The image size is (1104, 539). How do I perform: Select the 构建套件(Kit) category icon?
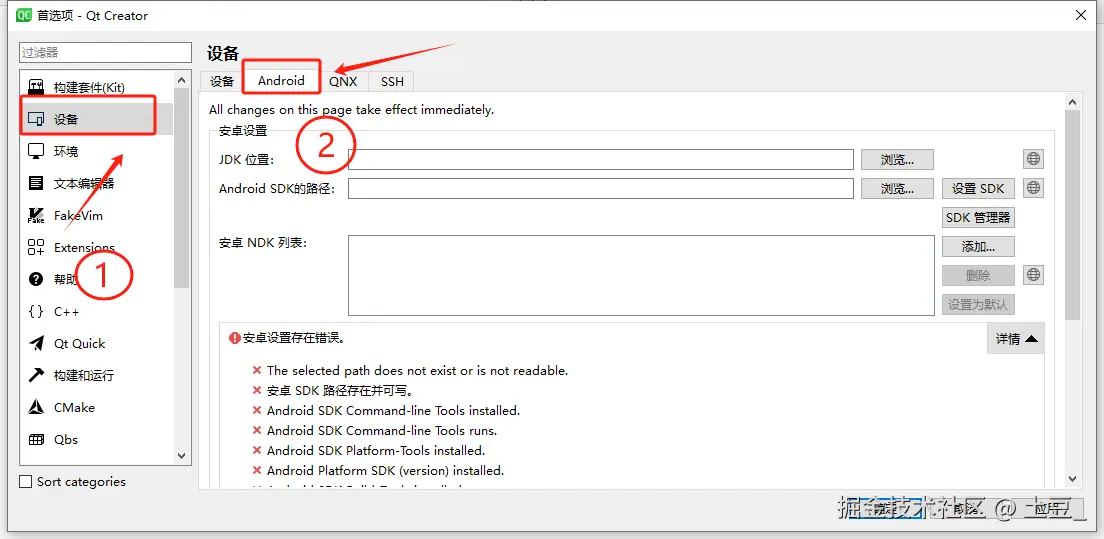click(36, 87)
